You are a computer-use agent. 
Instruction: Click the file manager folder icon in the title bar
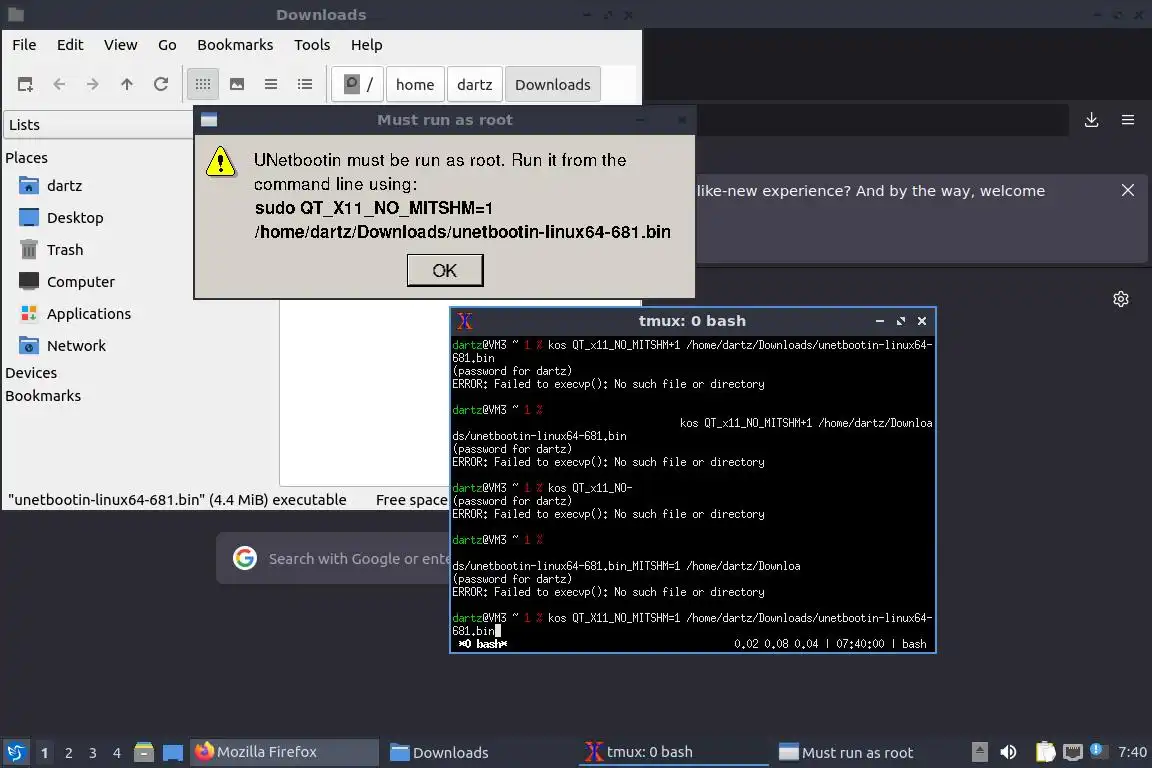(x=15, y=14)
